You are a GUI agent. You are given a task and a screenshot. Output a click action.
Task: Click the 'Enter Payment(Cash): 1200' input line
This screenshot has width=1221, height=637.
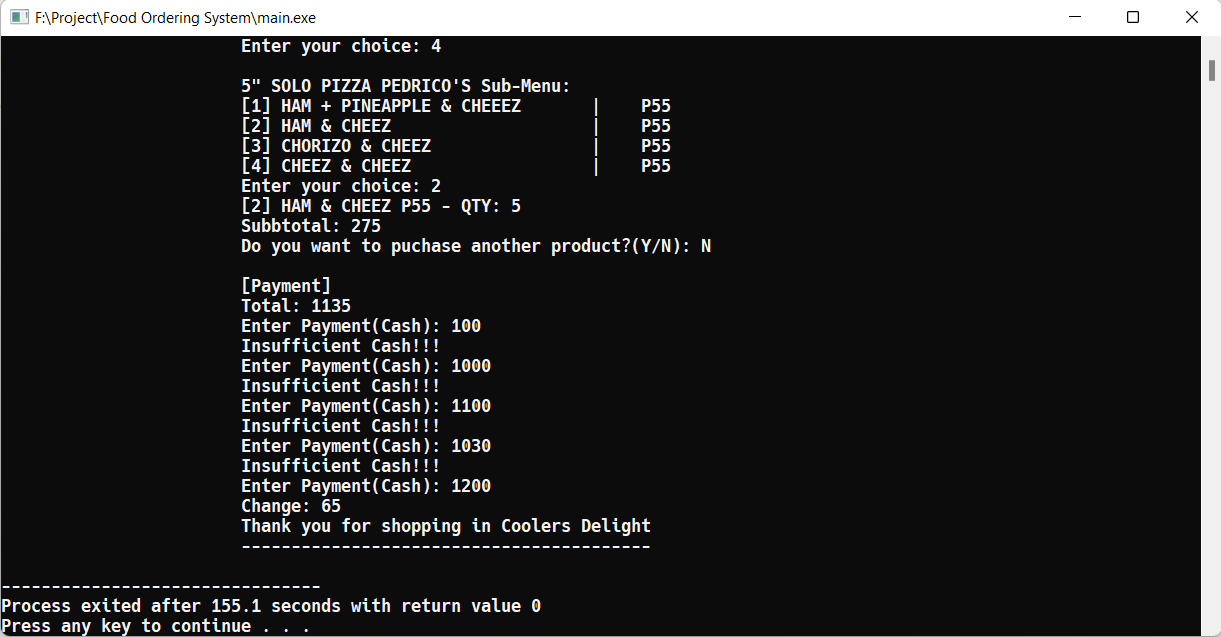(x=365, y=485)
